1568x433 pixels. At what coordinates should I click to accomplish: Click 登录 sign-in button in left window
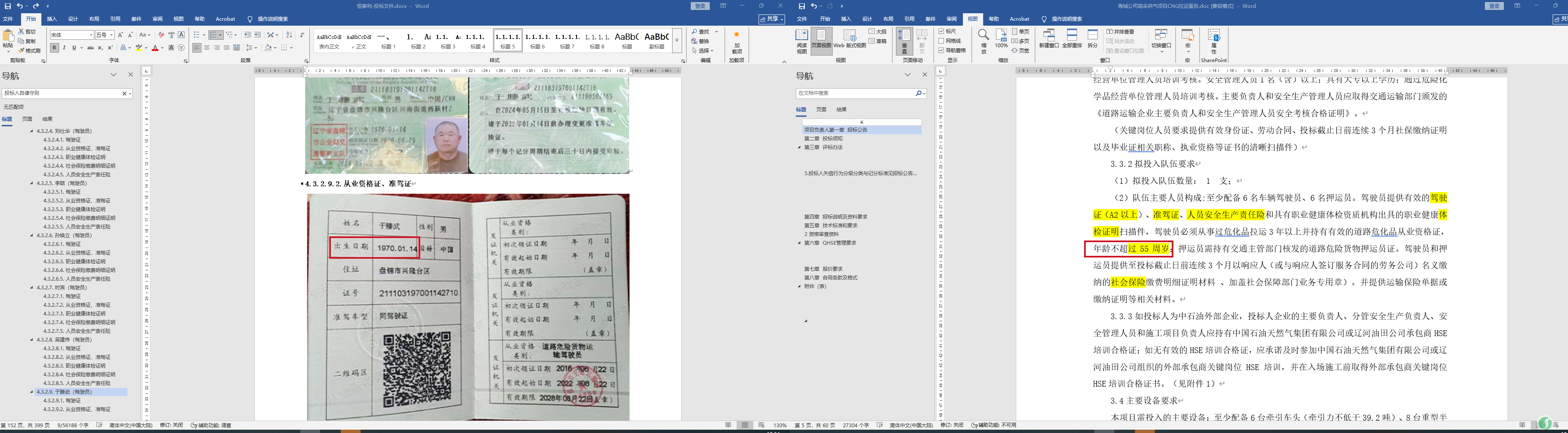tap(701, 6)
